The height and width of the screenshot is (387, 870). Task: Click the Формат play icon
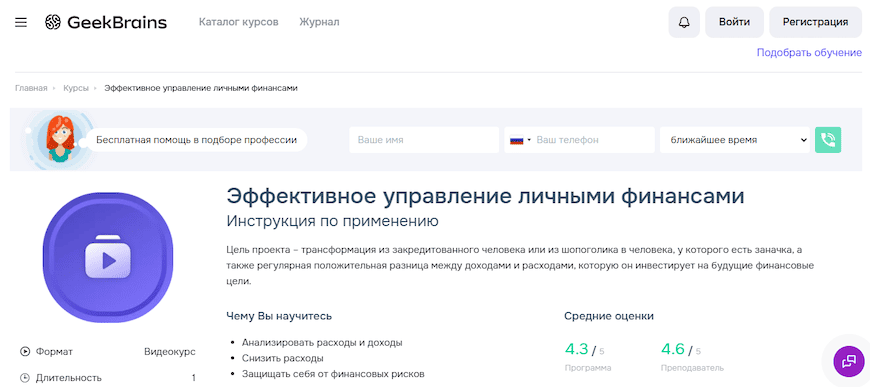(25, 351)
